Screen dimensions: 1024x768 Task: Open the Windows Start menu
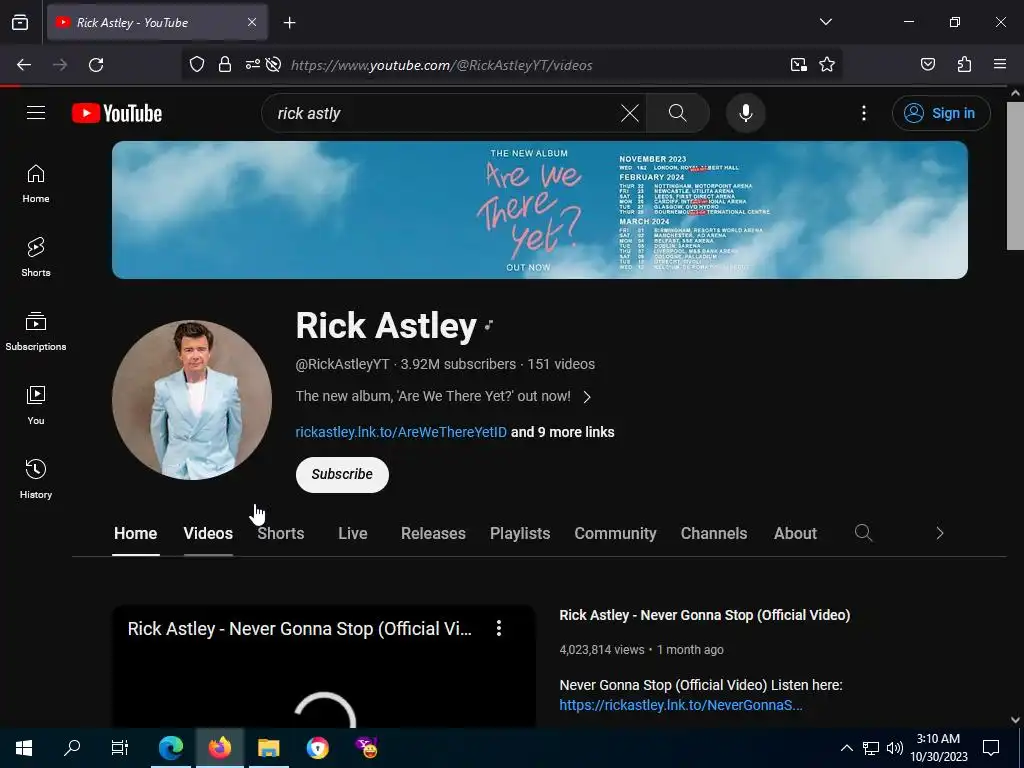[x=24, y=748]
